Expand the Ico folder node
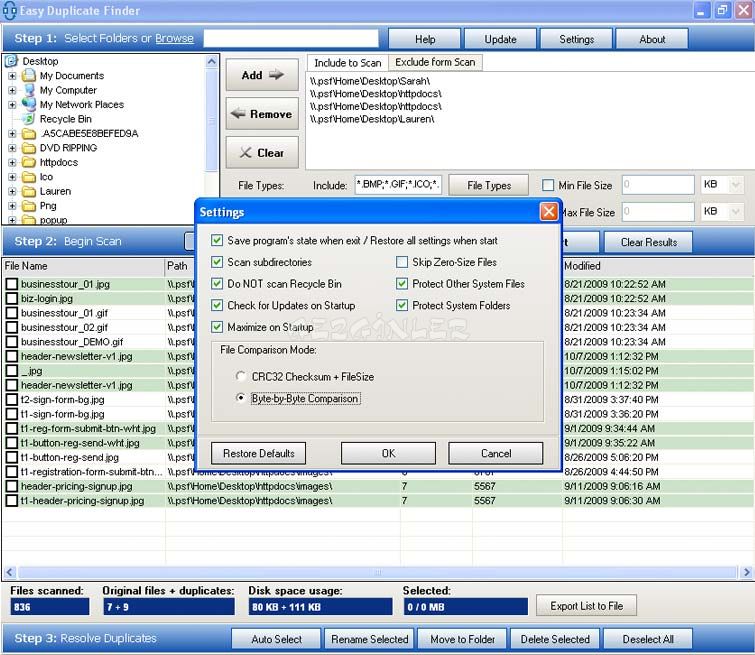 pyautogui.click(x=12, y=177)
